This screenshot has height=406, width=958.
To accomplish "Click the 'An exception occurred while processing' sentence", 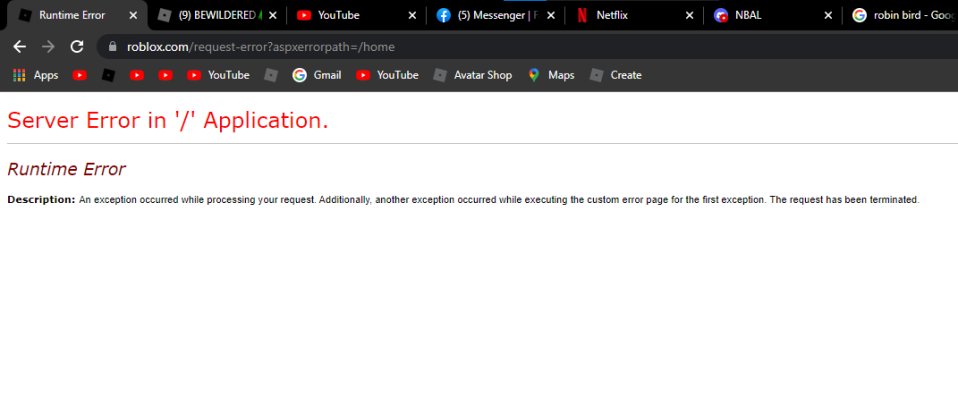I will (x=198, y=200).
